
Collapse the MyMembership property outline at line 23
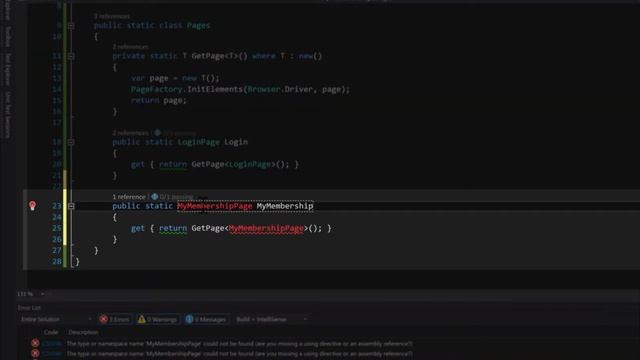(x=71, y=206)
